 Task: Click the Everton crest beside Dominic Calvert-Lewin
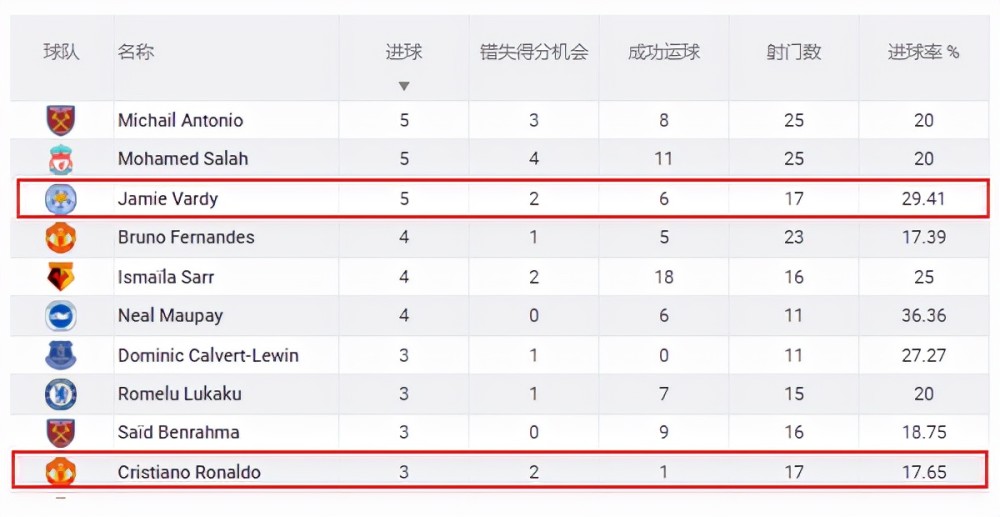61,355
